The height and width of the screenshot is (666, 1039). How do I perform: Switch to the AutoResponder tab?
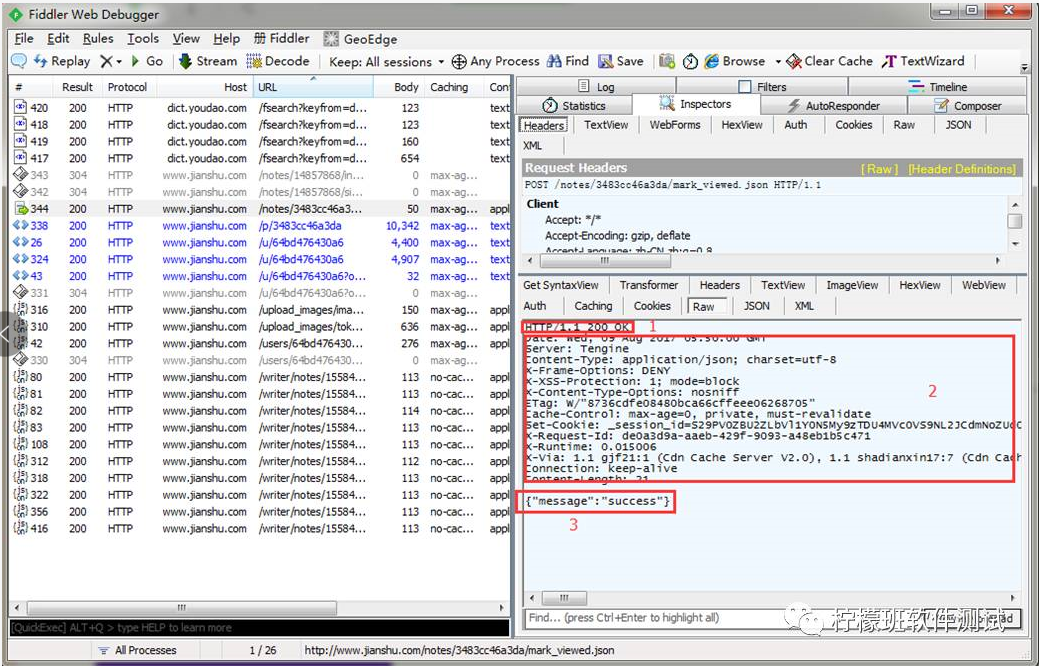(834, 105)
